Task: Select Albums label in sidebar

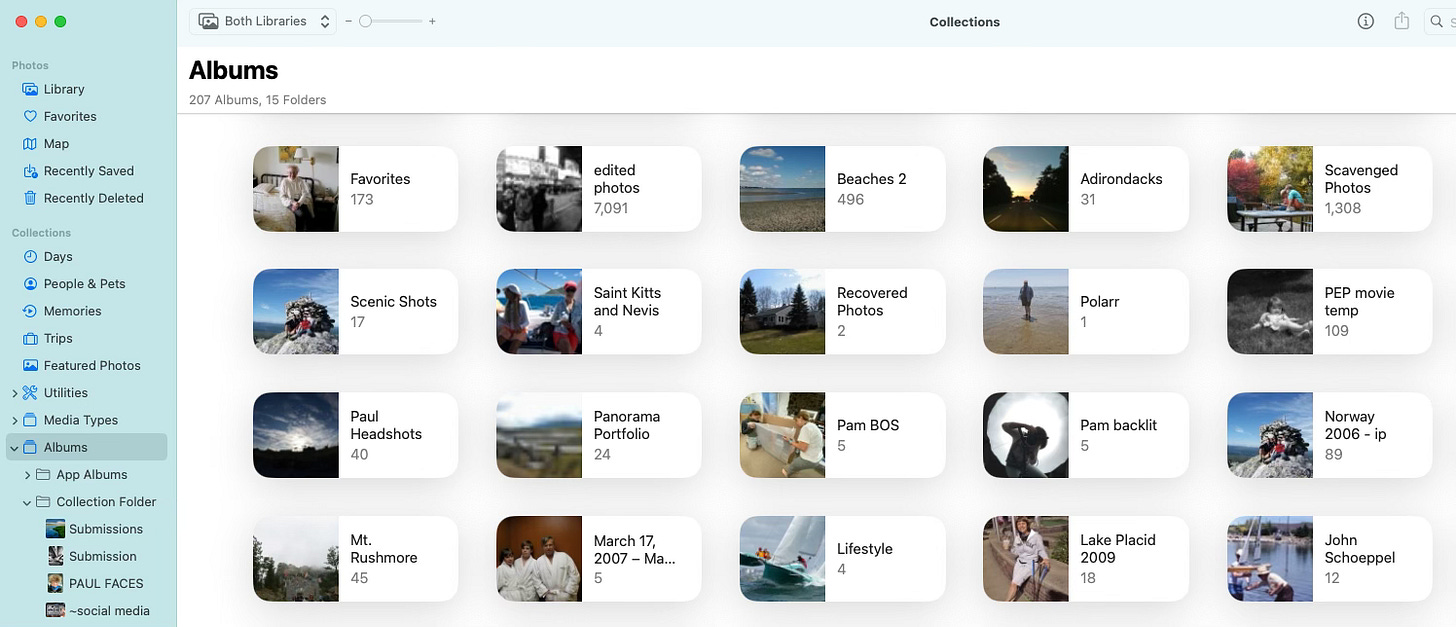Action: 66,447
